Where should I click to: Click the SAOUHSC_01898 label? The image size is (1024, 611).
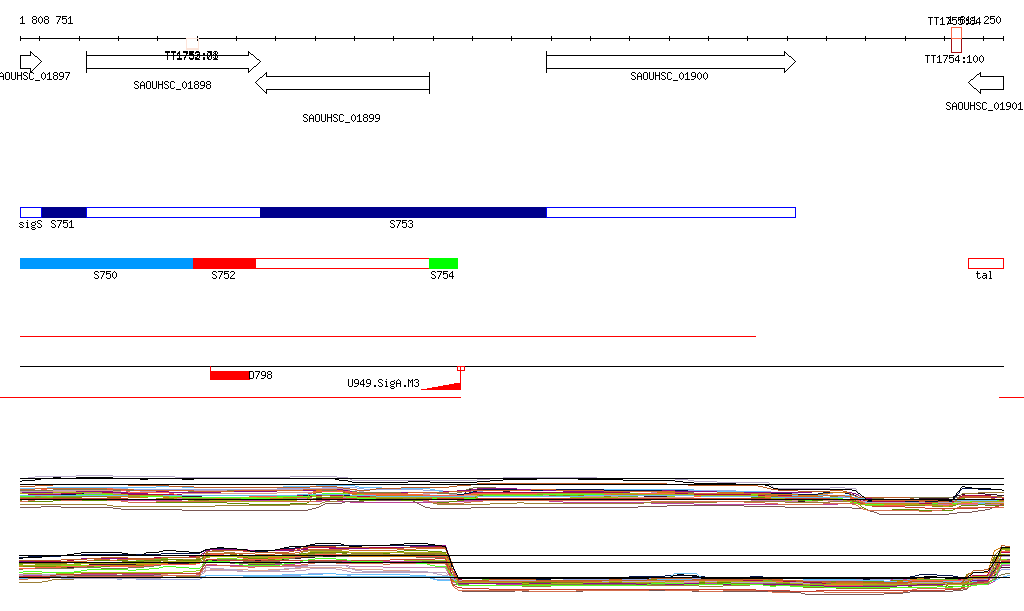click(172, 85)
